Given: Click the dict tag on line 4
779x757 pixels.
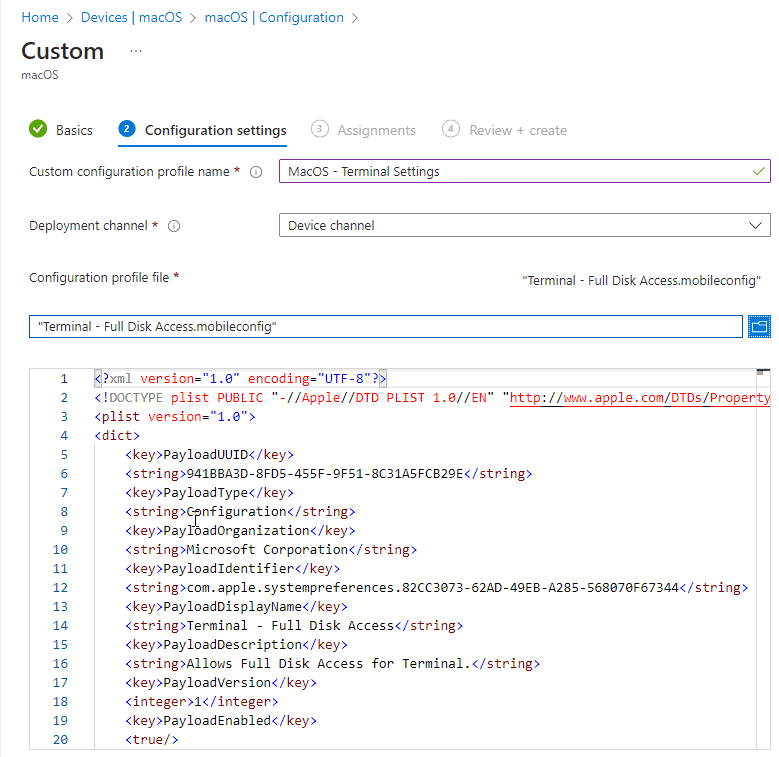Looking at the screenshot, I should coord(117,436).
